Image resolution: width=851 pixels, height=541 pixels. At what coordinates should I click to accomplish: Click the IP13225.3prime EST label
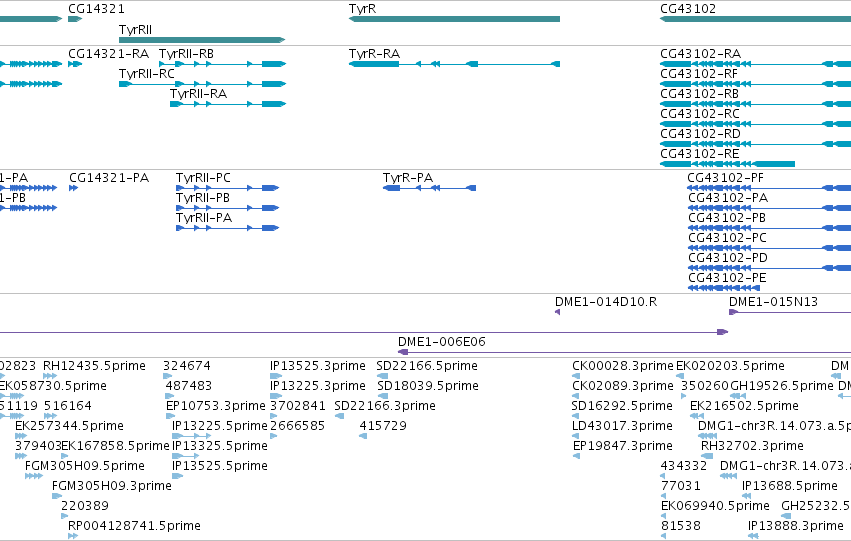click(317, 386)
